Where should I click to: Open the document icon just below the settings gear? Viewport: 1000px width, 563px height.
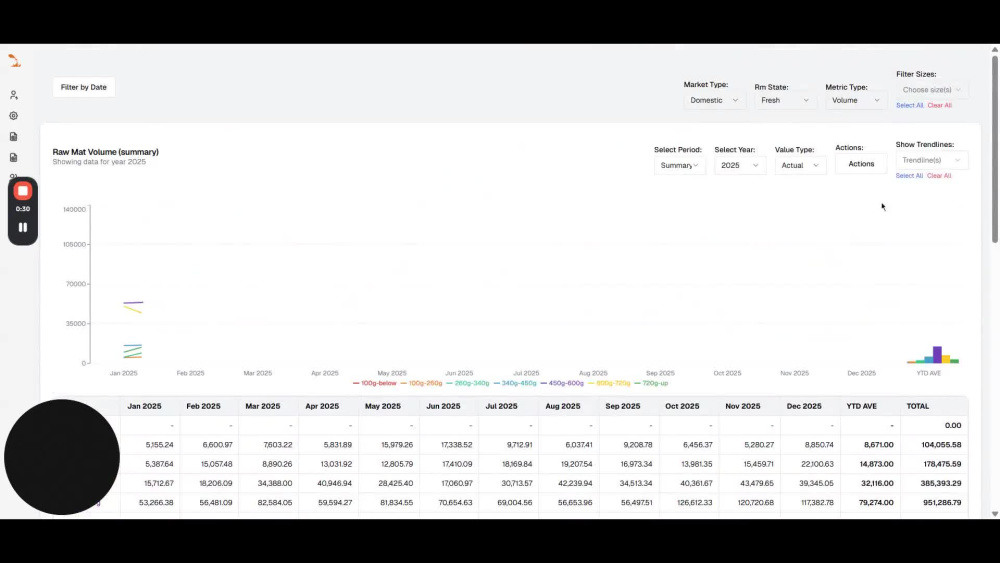point(13,136)
